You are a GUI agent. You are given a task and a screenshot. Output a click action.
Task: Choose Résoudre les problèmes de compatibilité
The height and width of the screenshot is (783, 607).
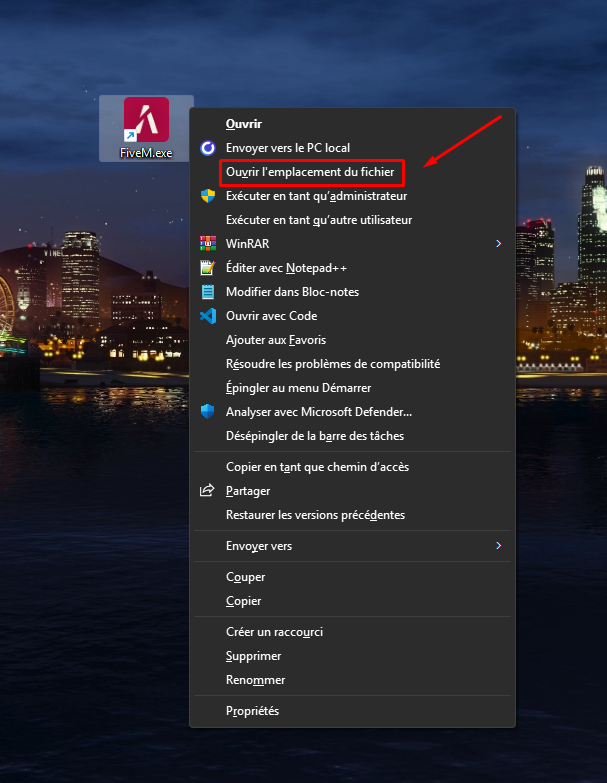pyautogui.click(x=333, y=364)
